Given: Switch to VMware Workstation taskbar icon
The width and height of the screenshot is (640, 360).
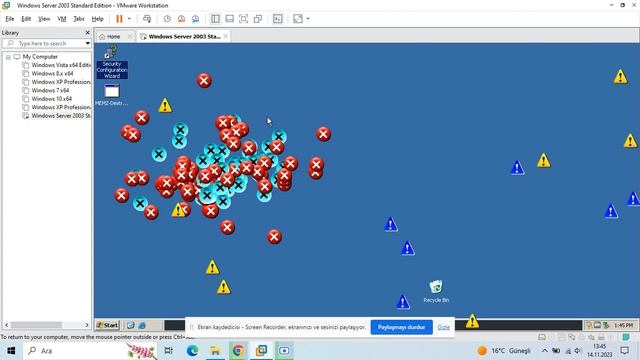Looking at the screenshot, I should coord(261,351).
